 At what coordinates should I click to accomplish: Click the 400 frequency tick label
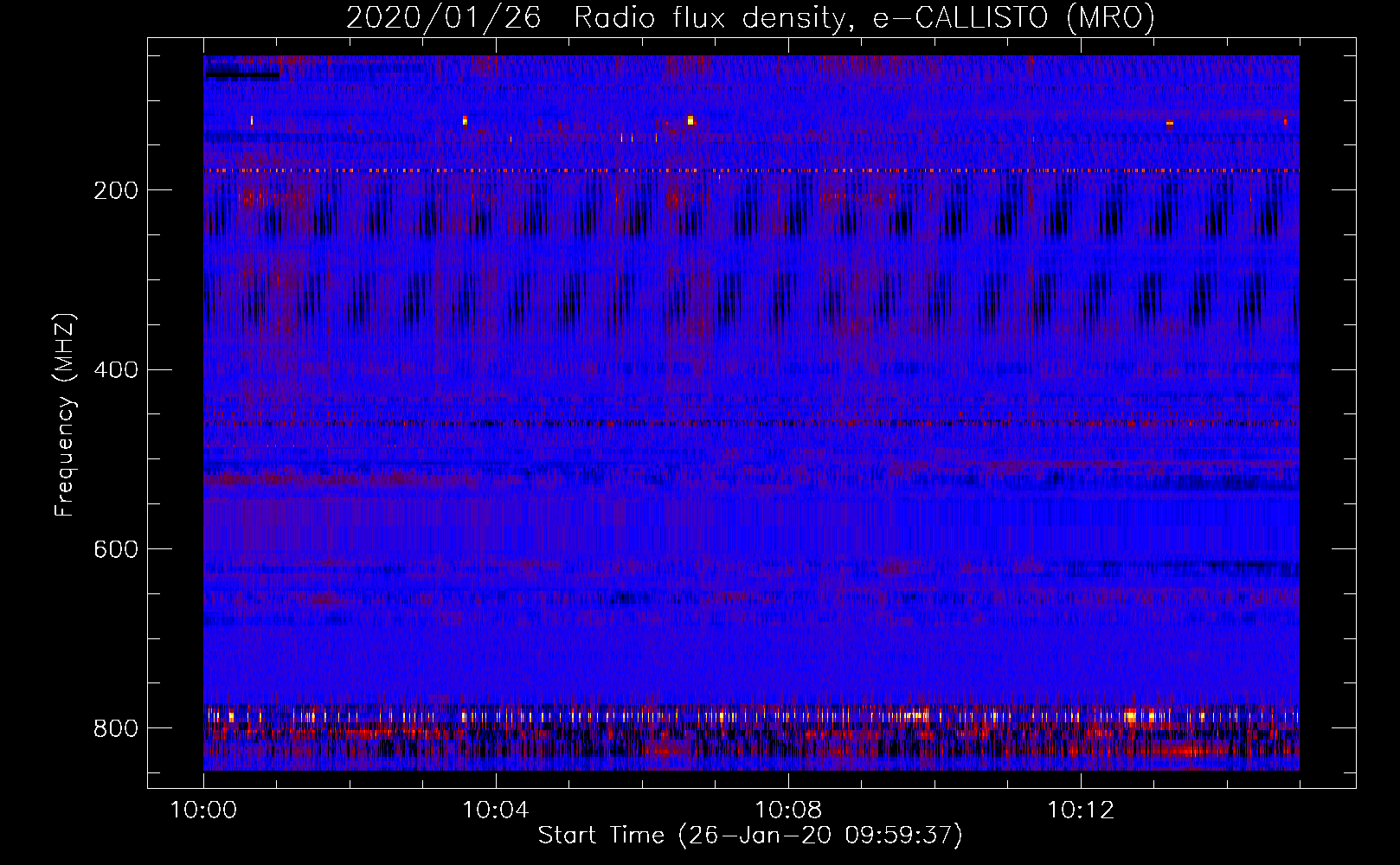[x=116, y=369]
